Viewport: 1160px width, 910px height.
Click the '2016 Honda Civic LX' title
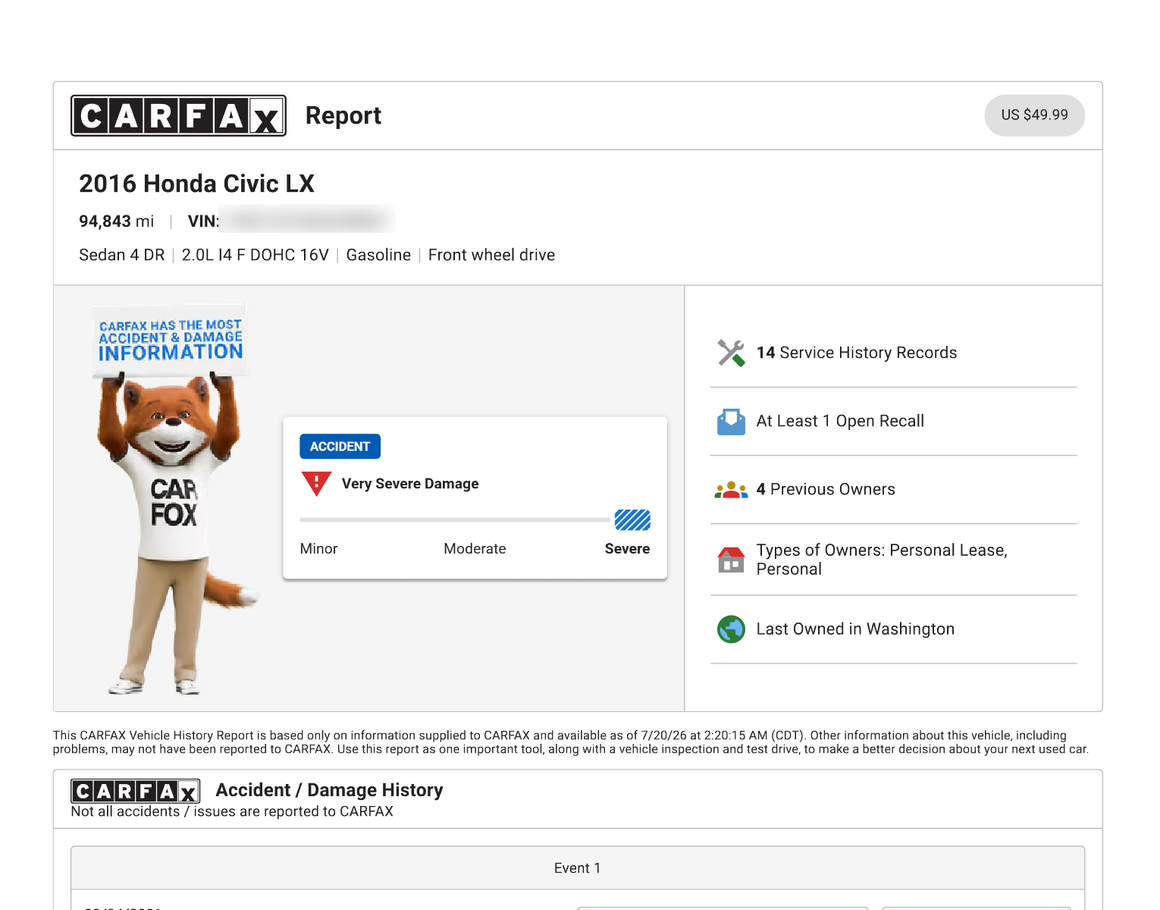tap(197, 183)
